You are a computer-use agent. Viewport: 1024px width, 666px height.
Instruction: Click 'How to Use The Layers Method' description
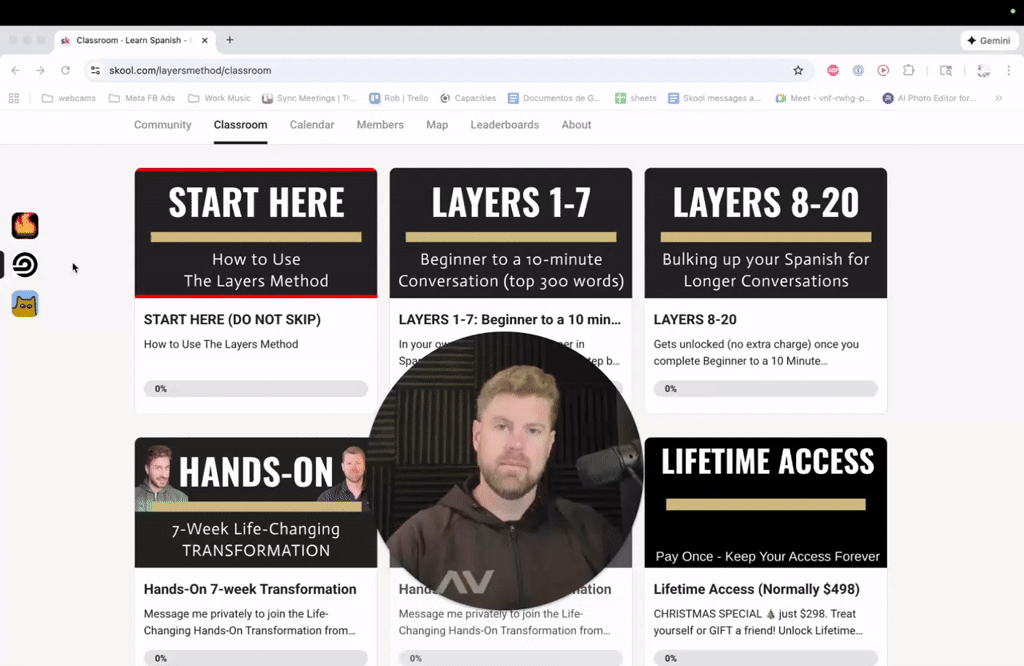coord(221,344)
